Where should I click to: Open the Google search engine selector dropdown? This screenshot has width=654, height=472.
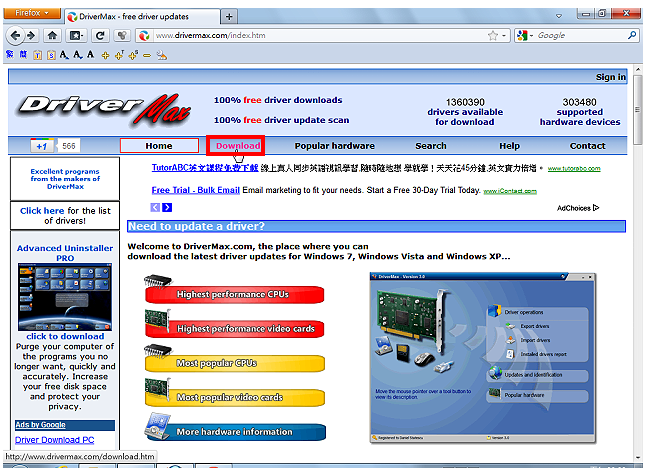click(525, 35)
